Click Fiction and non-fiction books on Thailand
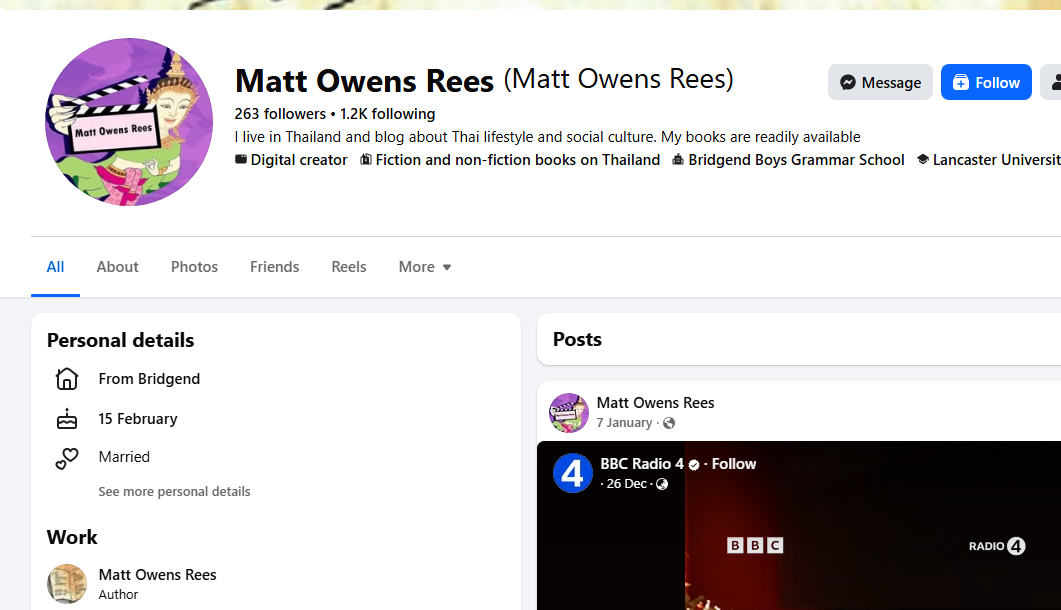1061x610 pixels. click(518, 160)
